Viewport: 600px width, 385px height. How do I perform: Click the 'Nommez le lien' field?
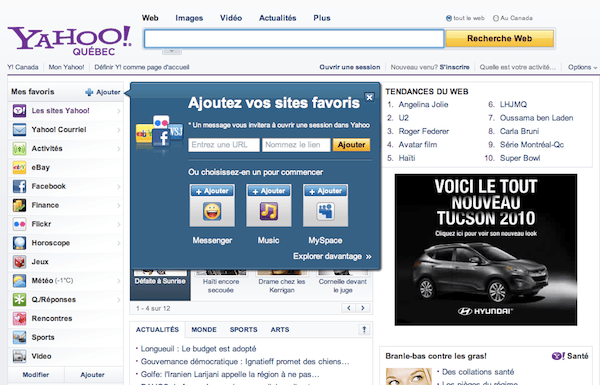click(x=296, y=145)
